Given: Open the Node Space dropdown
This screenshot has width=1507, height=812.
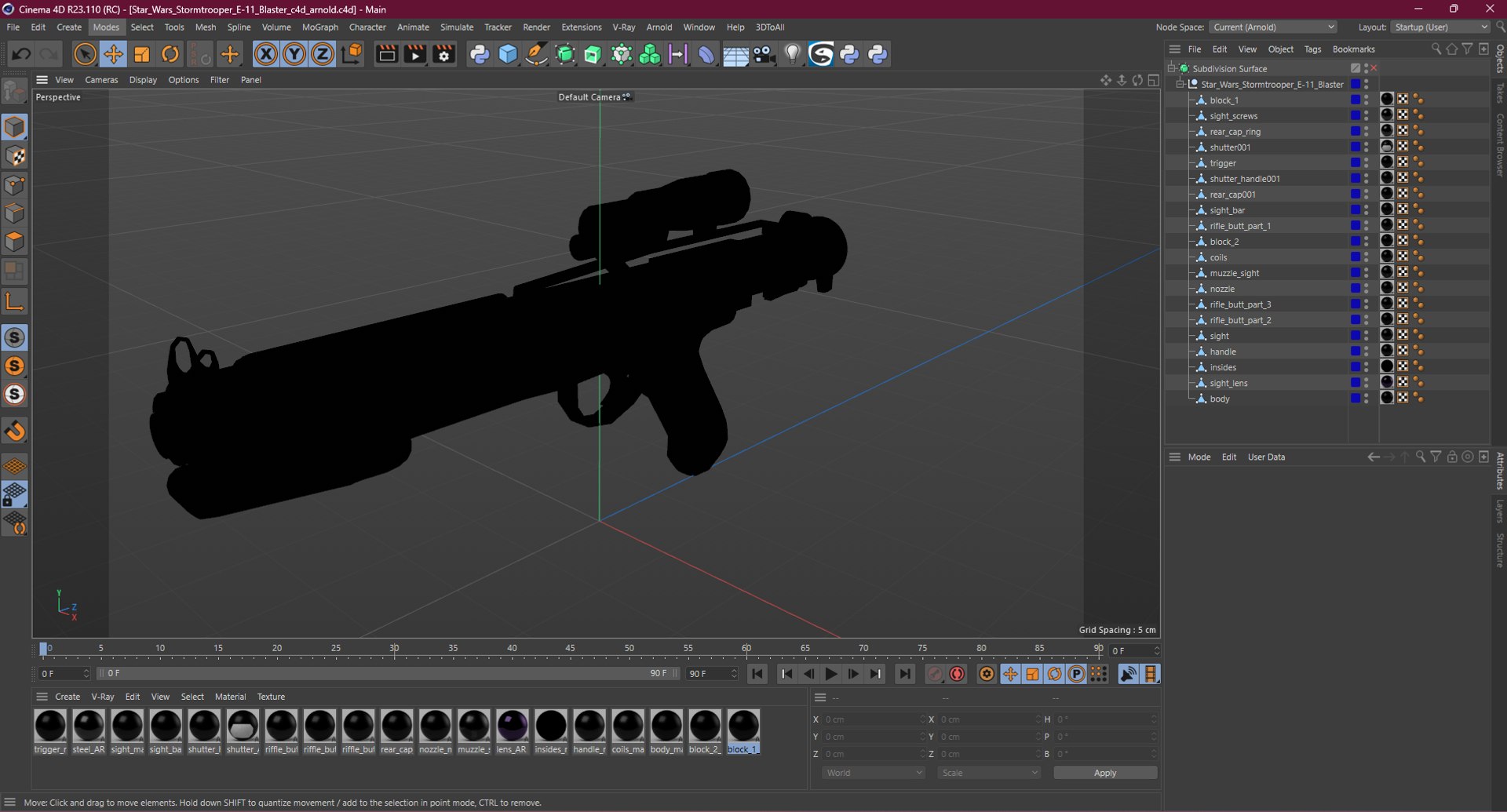Looking at the screenshot, I should coord(1272,27).
